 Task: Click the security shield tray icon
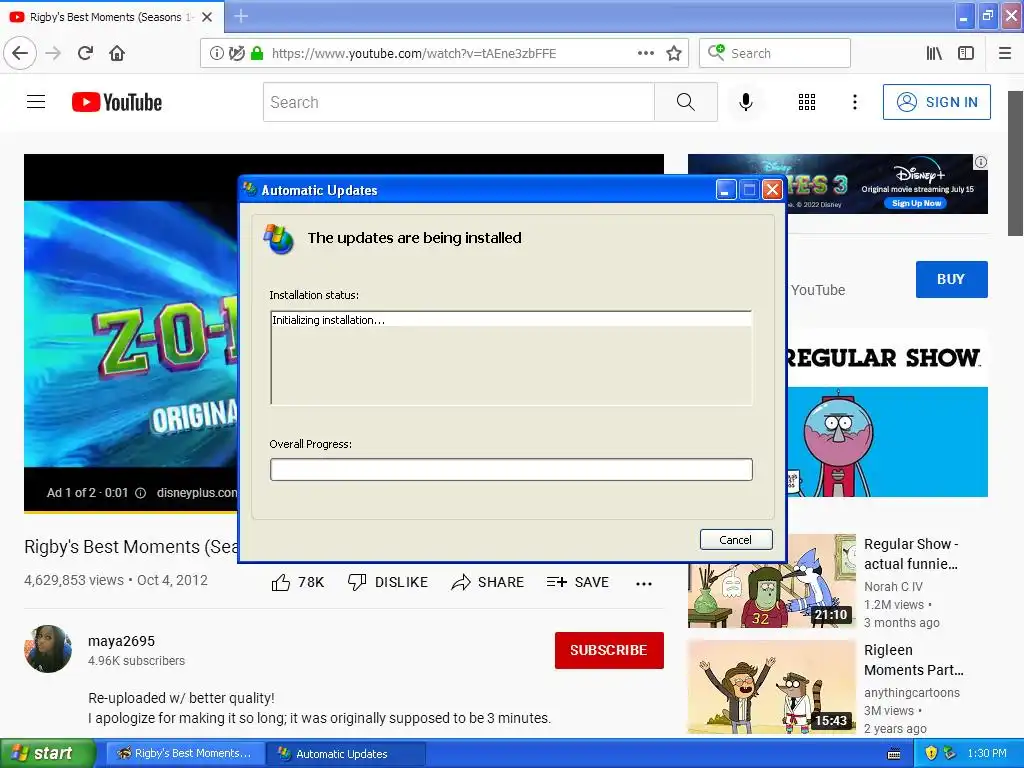click(931, 754)
